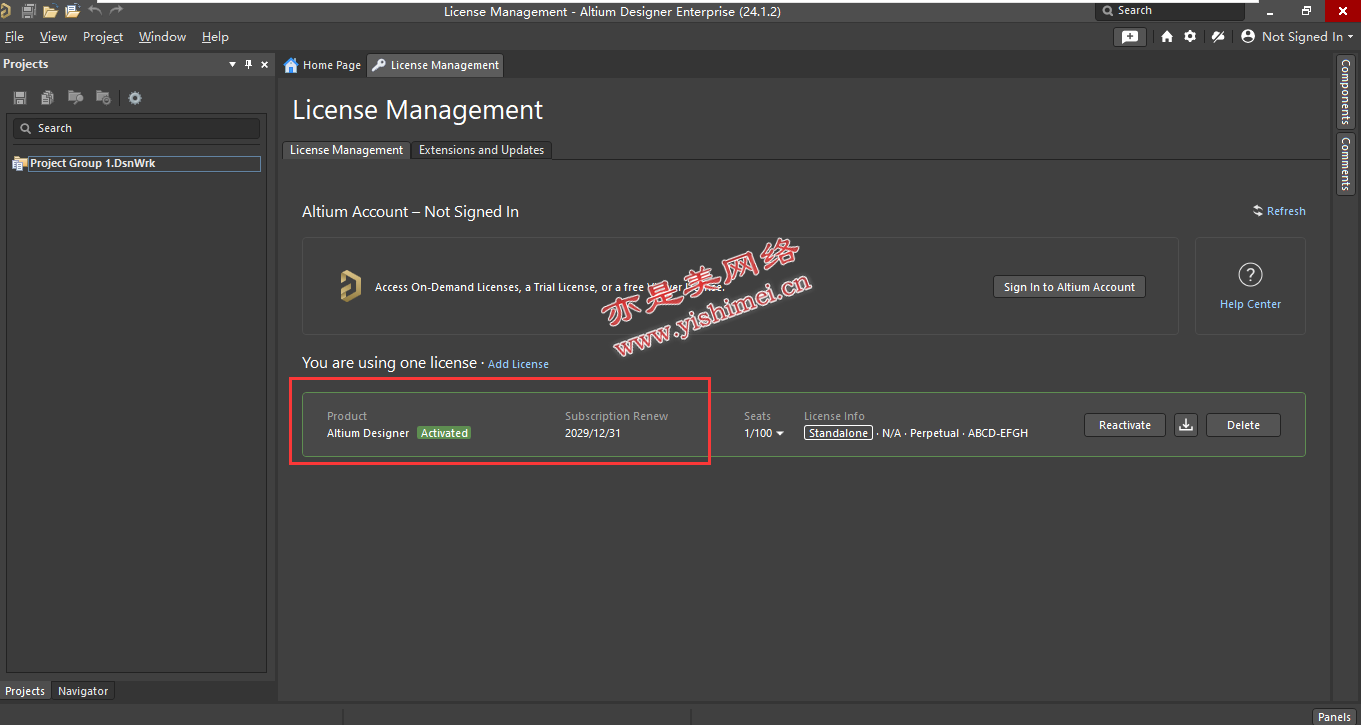Close the Projects panel
The height and width of the screenshot is (725, 1361).
pyautogui.click(x=265, y=64)
